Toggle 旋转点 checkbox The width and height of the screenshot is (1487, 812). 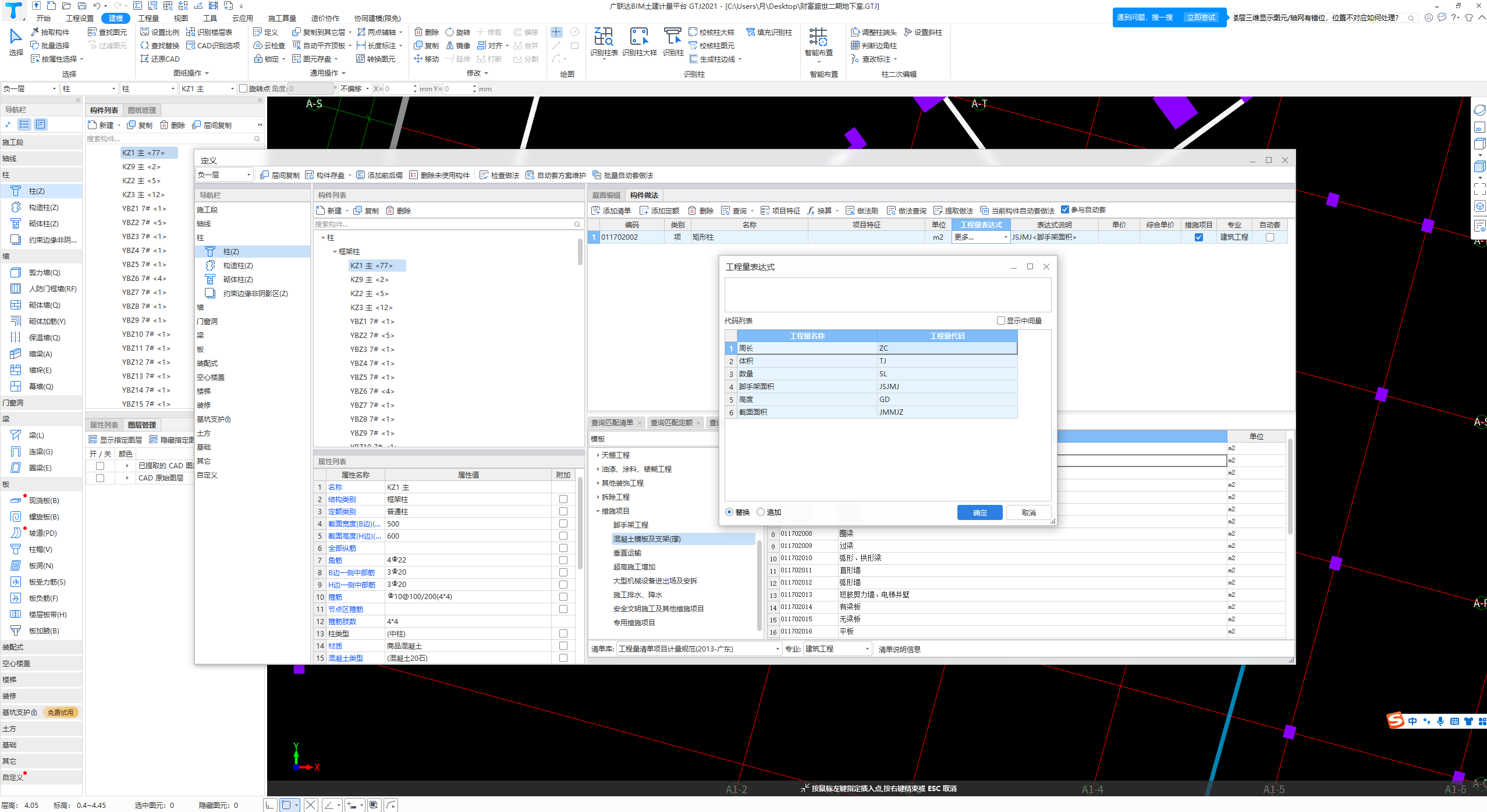(243, 88)
